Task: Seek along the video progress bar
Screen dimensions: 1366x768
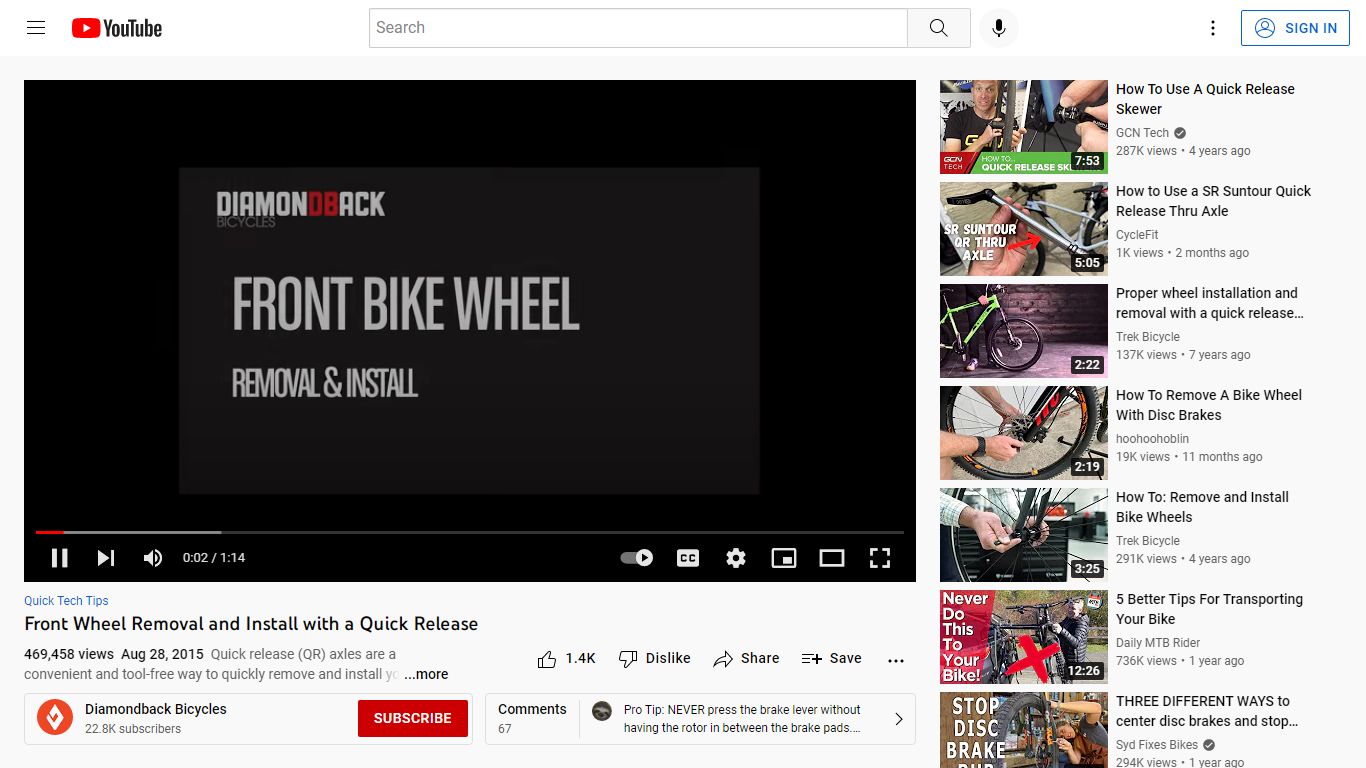Action: (470, 532)
